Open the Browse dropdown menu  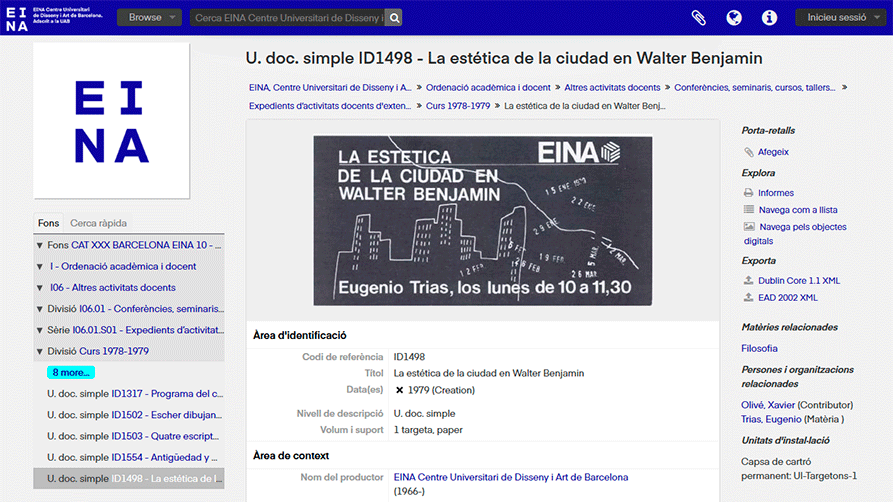click(149, 18)
